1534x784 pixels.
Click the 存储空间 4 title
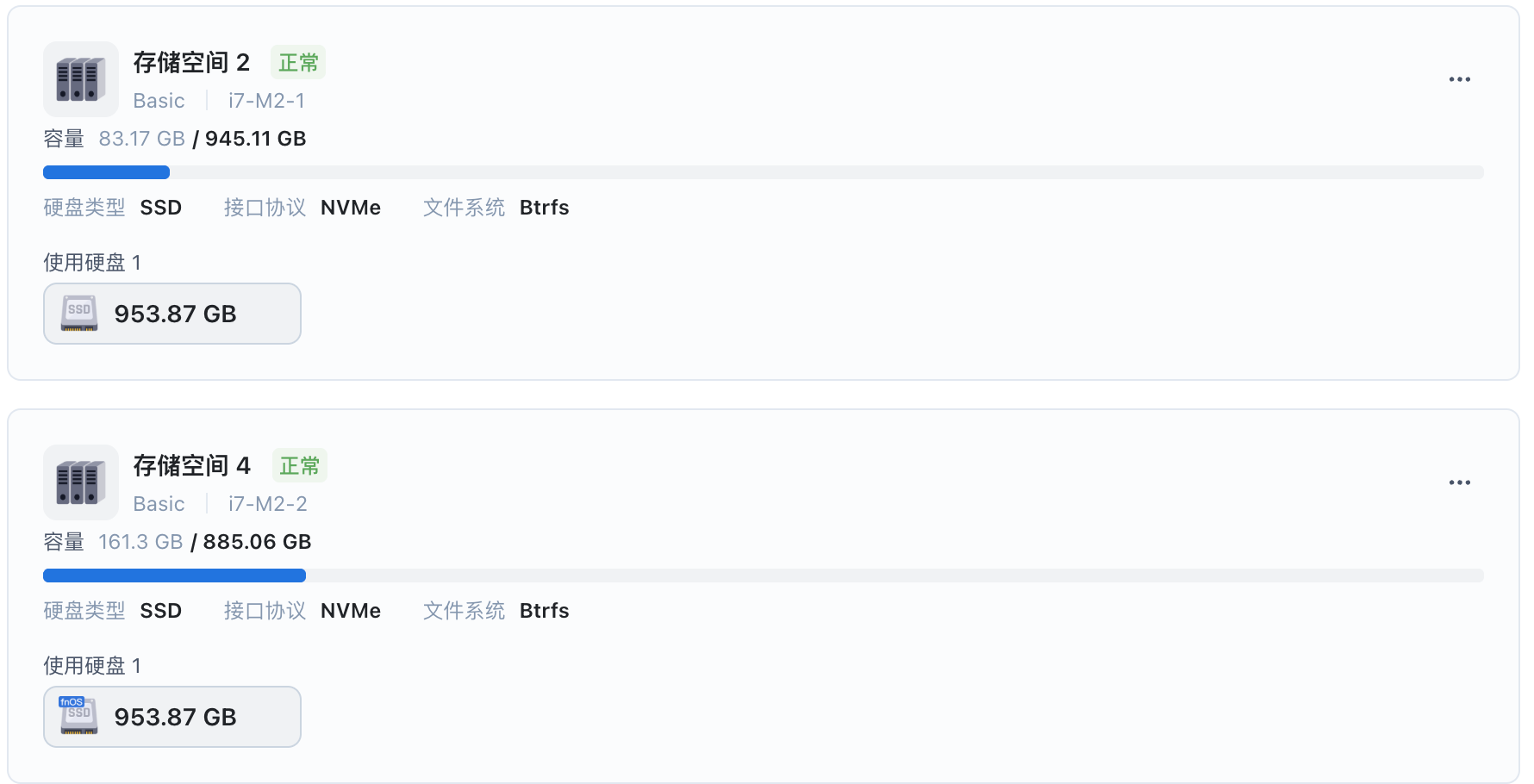[191, 466]
